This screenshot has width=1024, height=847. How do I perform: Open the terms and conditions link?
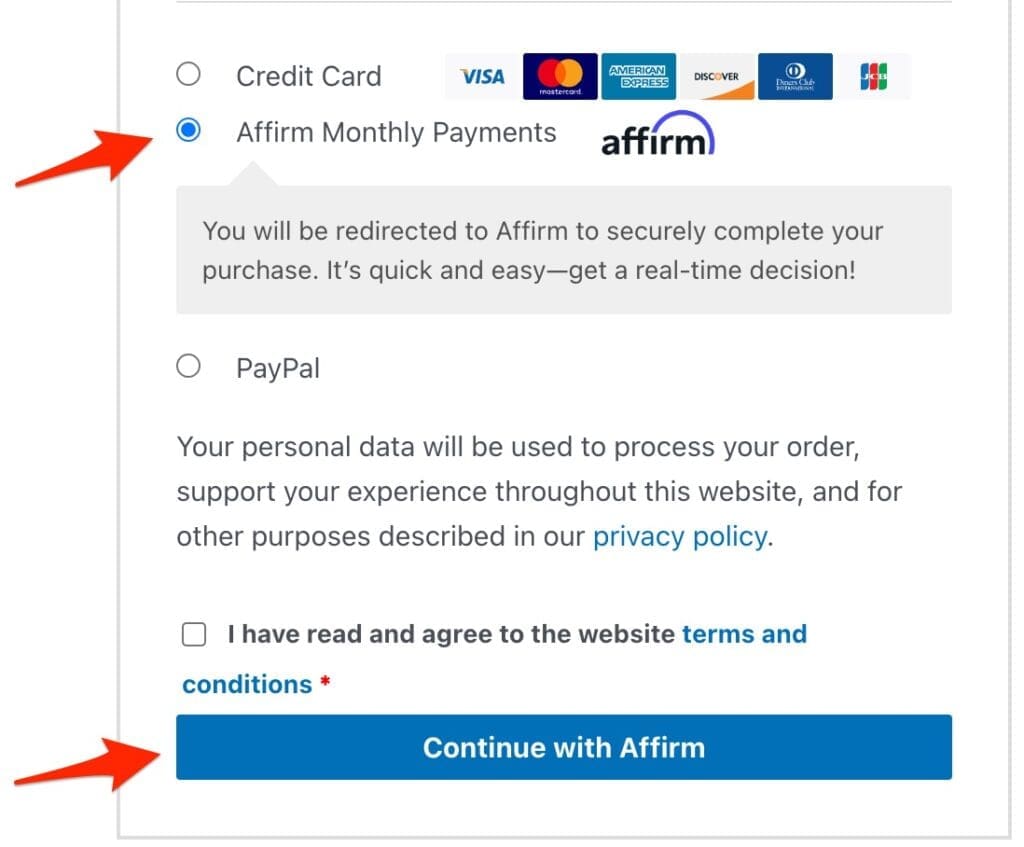[x=494, y=659]
